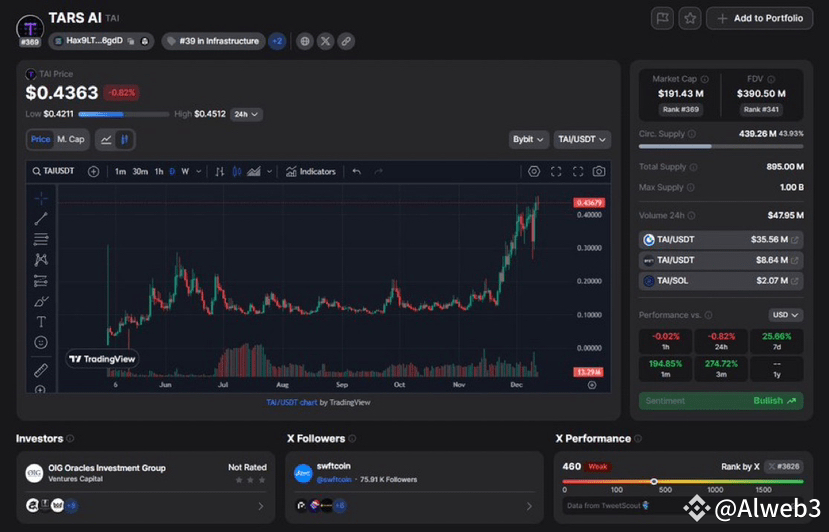Image resolution: width=829 pixels, height=532 pixels.
Task: Select the 1h chart interval
Action: 158,171
